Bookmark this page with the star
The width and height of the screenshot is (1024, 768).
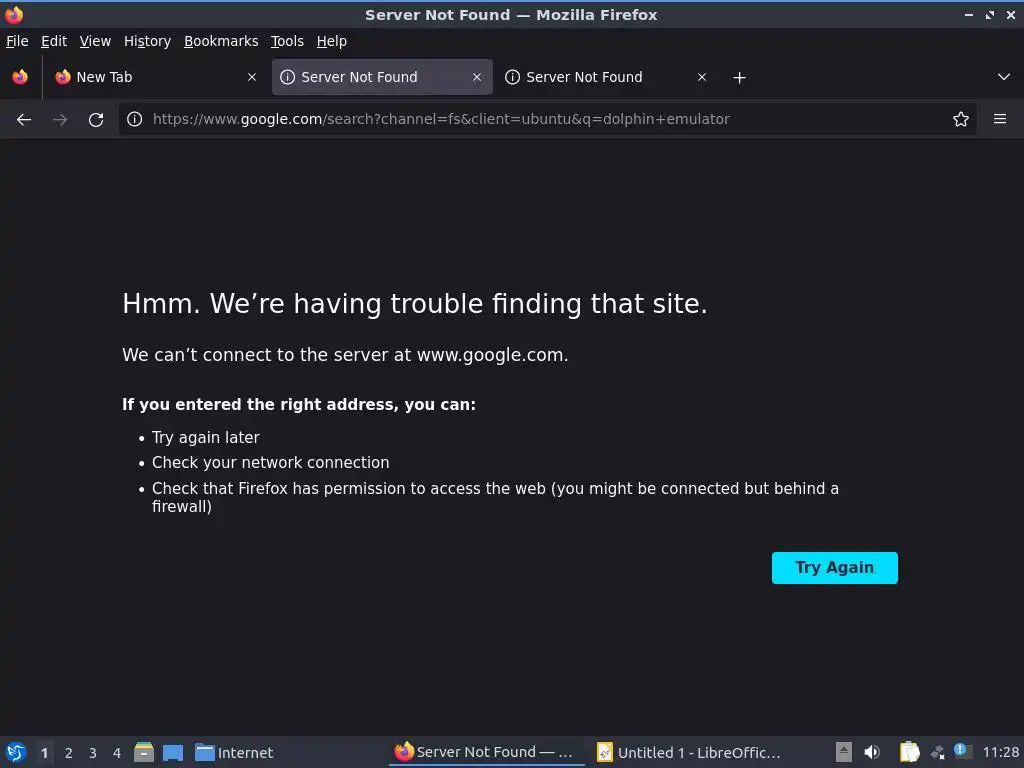(961, 119)
